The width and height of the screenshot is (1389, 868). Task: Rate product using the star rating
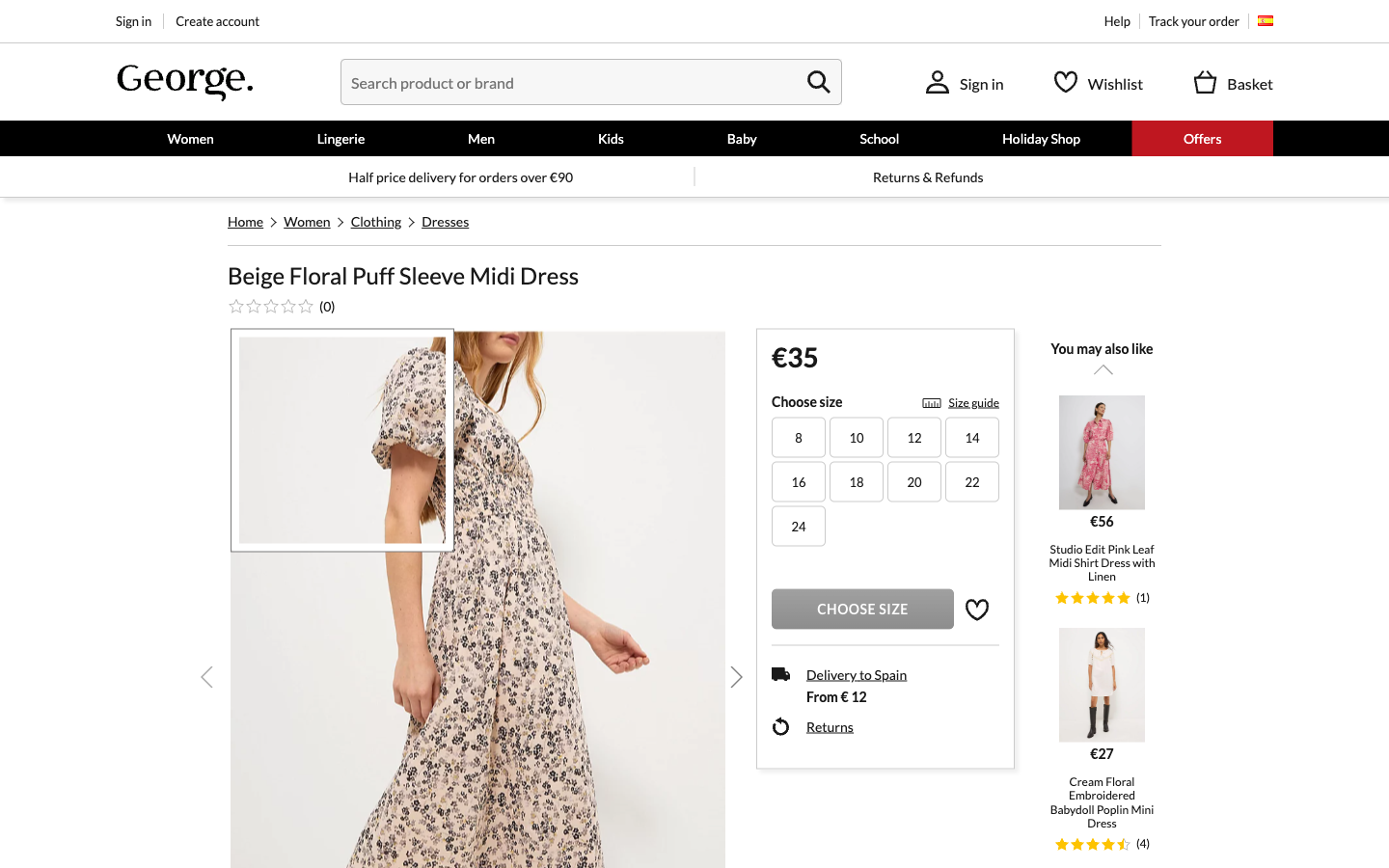tap(271, 307)
